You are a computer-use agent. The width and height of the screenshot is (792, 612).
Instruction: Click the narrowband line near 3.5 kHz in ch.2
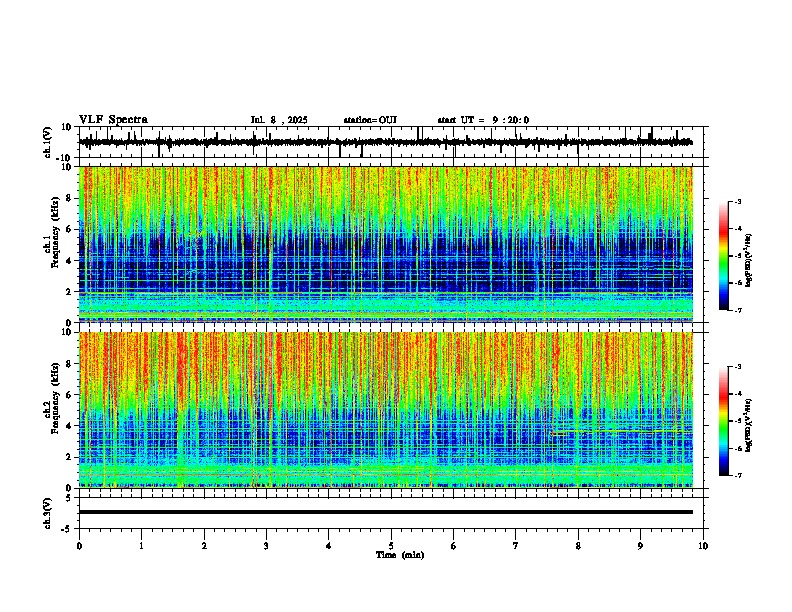619,432
